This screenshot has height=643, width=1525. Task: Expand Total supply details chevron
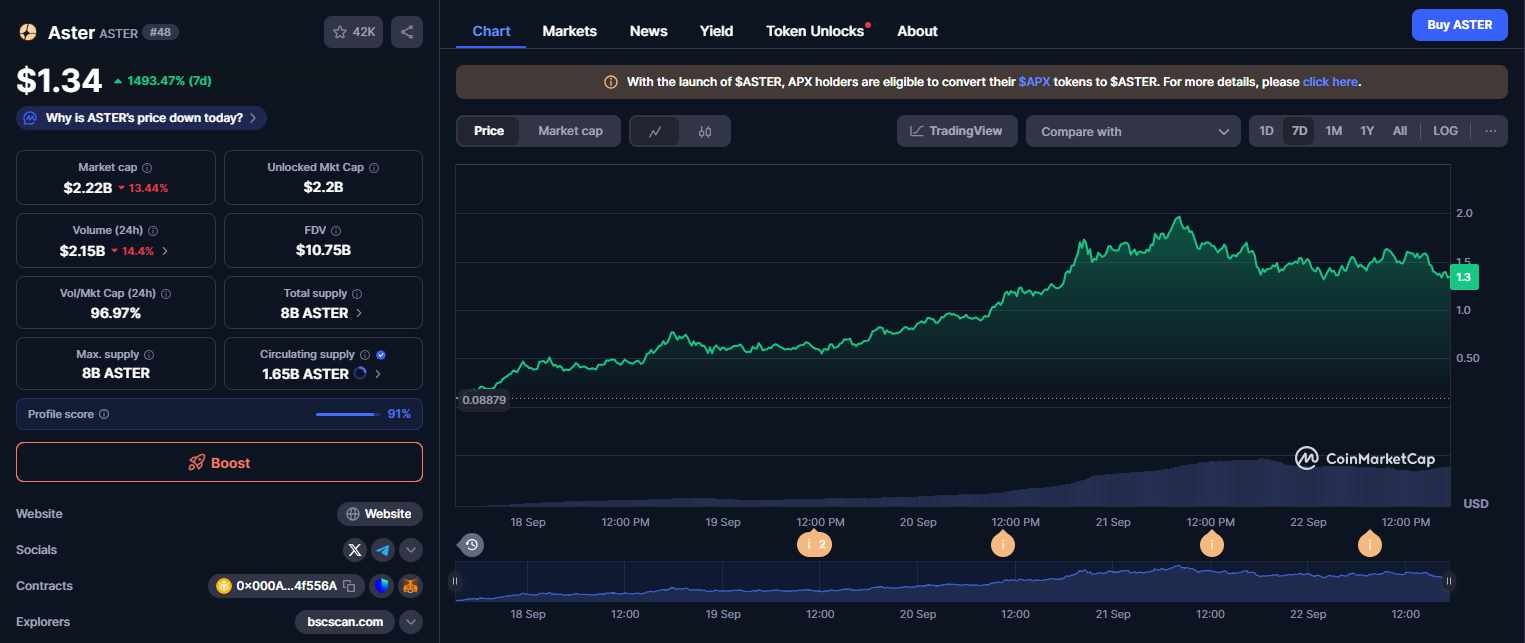point(359,313)
